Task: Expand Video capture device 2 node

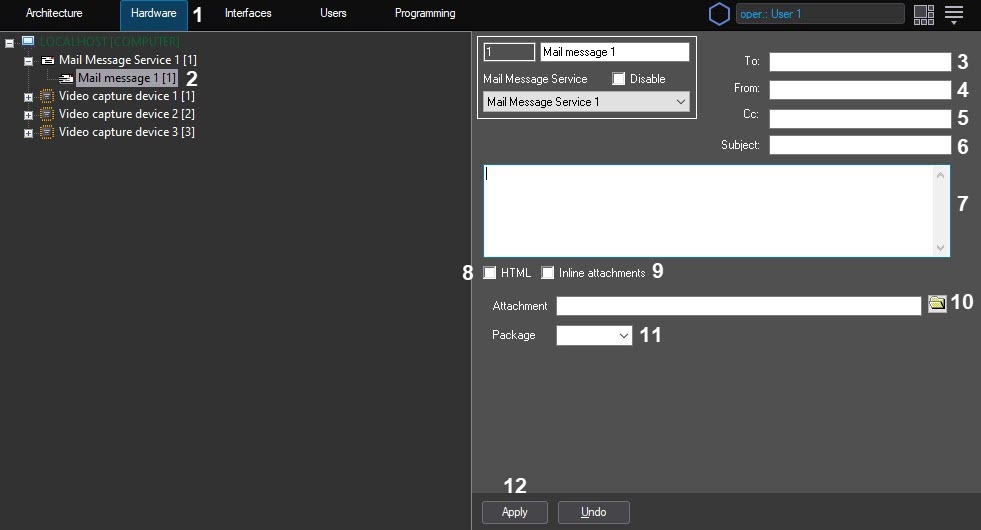Action: pyautogui.click(x=28, y=116)
